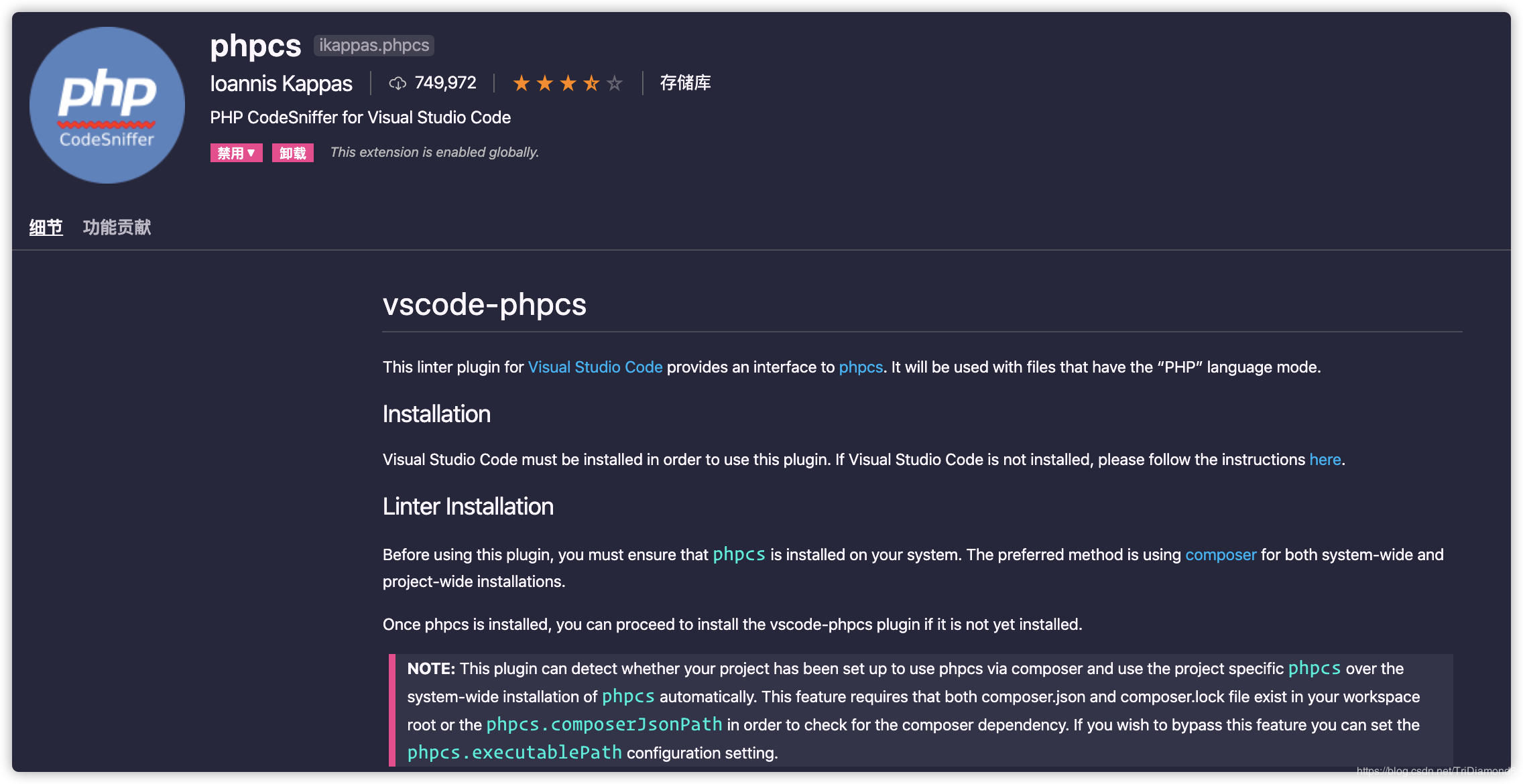Click the empty fifth rating star
The width and height of the screenshot is (1523, 784).
(x=615, y=83)
